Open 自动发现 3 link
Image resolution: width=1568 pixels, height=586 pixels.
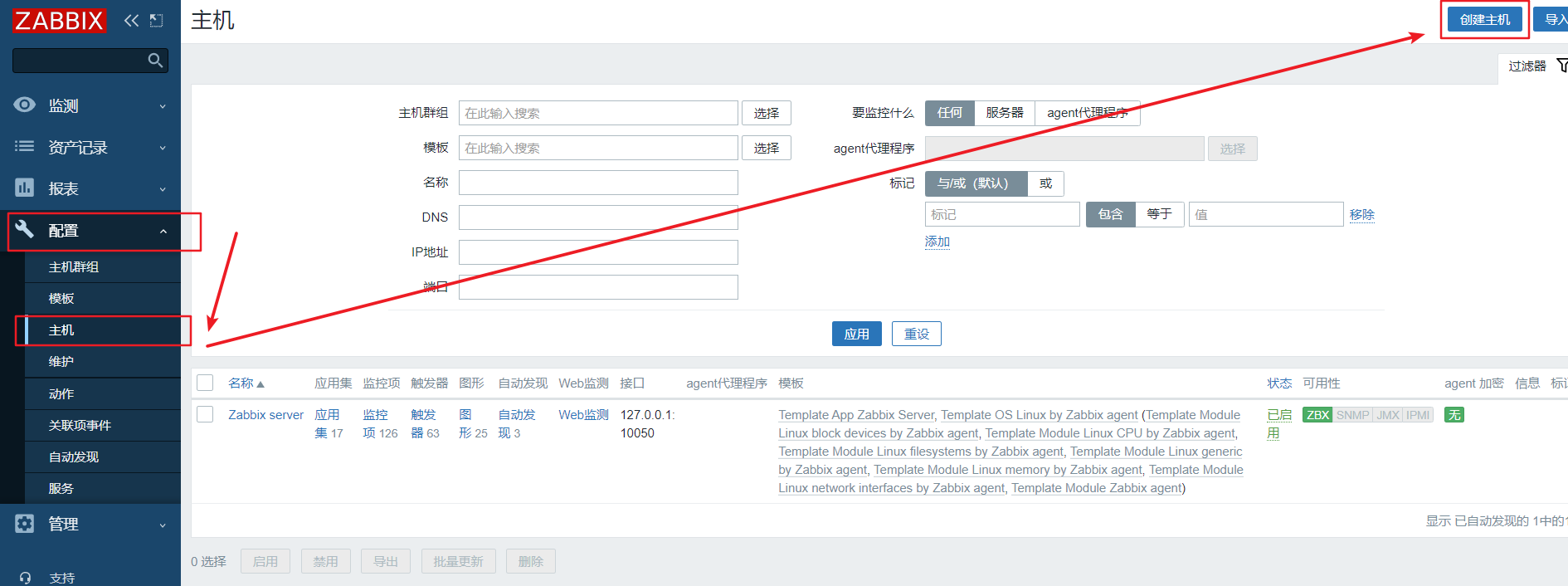pyautogui.click(x=517, y=423)
